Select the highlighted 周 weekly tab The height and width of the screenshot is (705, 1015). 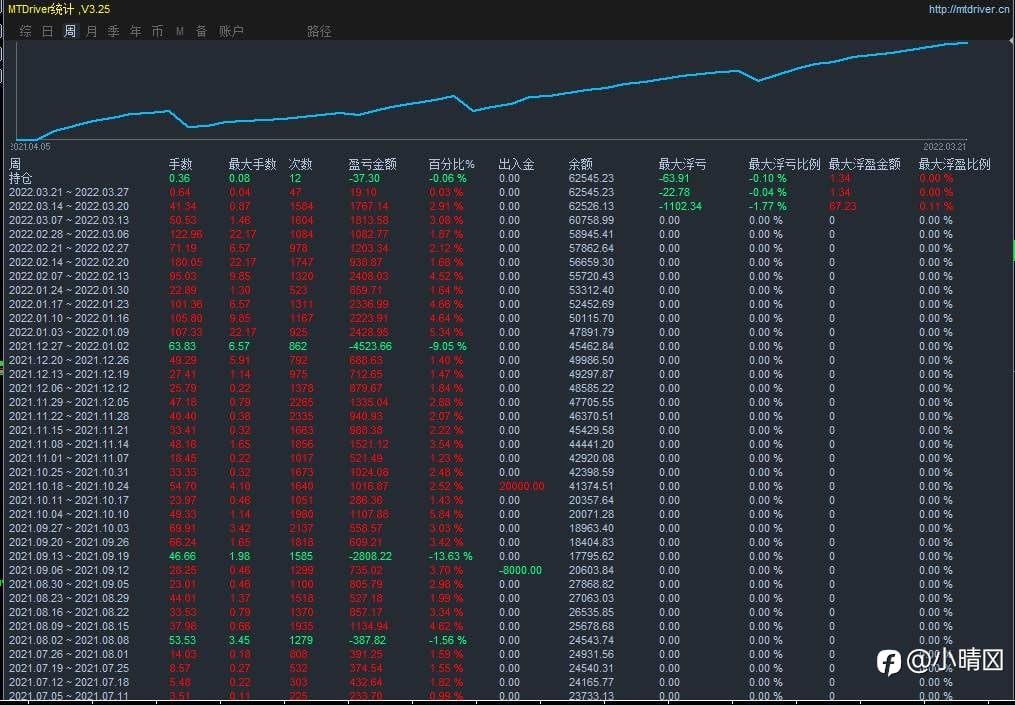tap(70, 31)
